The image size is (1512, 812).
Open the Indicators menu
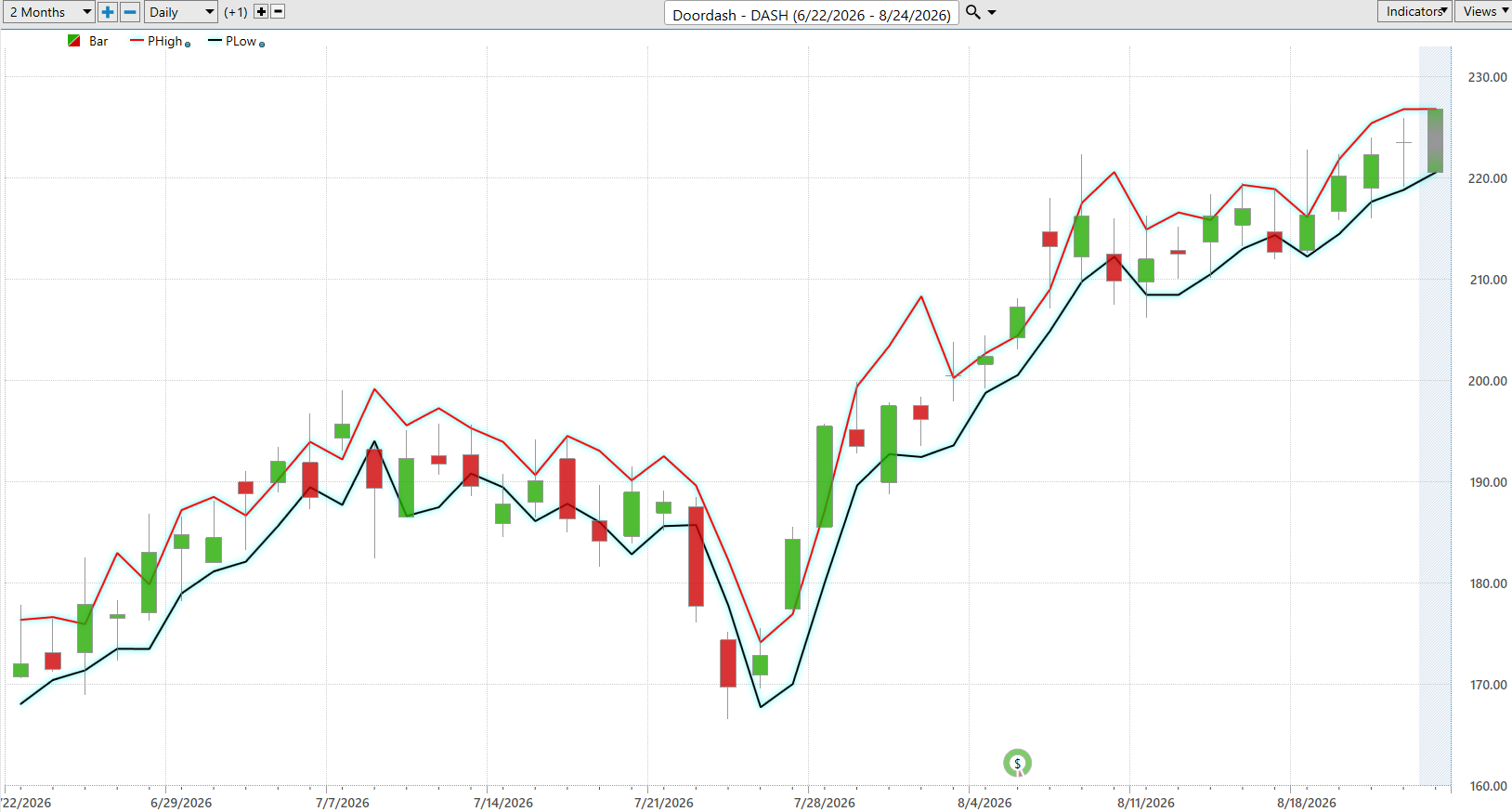click(1414, 11)
